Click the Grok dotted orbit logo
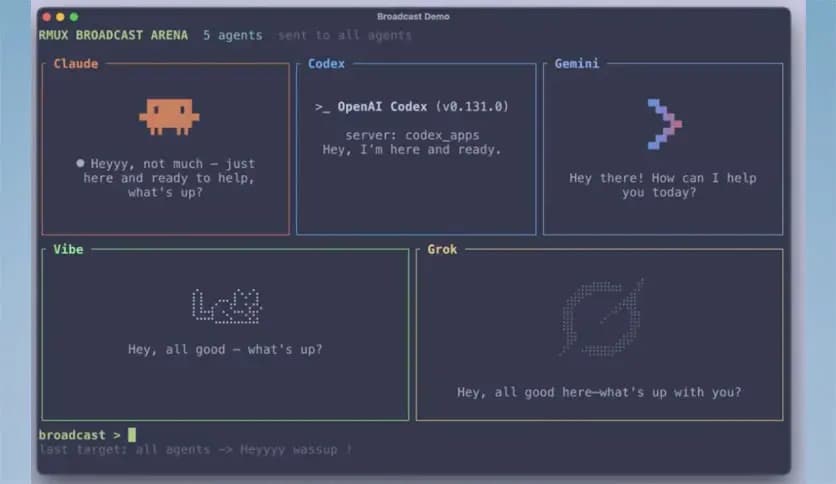 point(601,317)
